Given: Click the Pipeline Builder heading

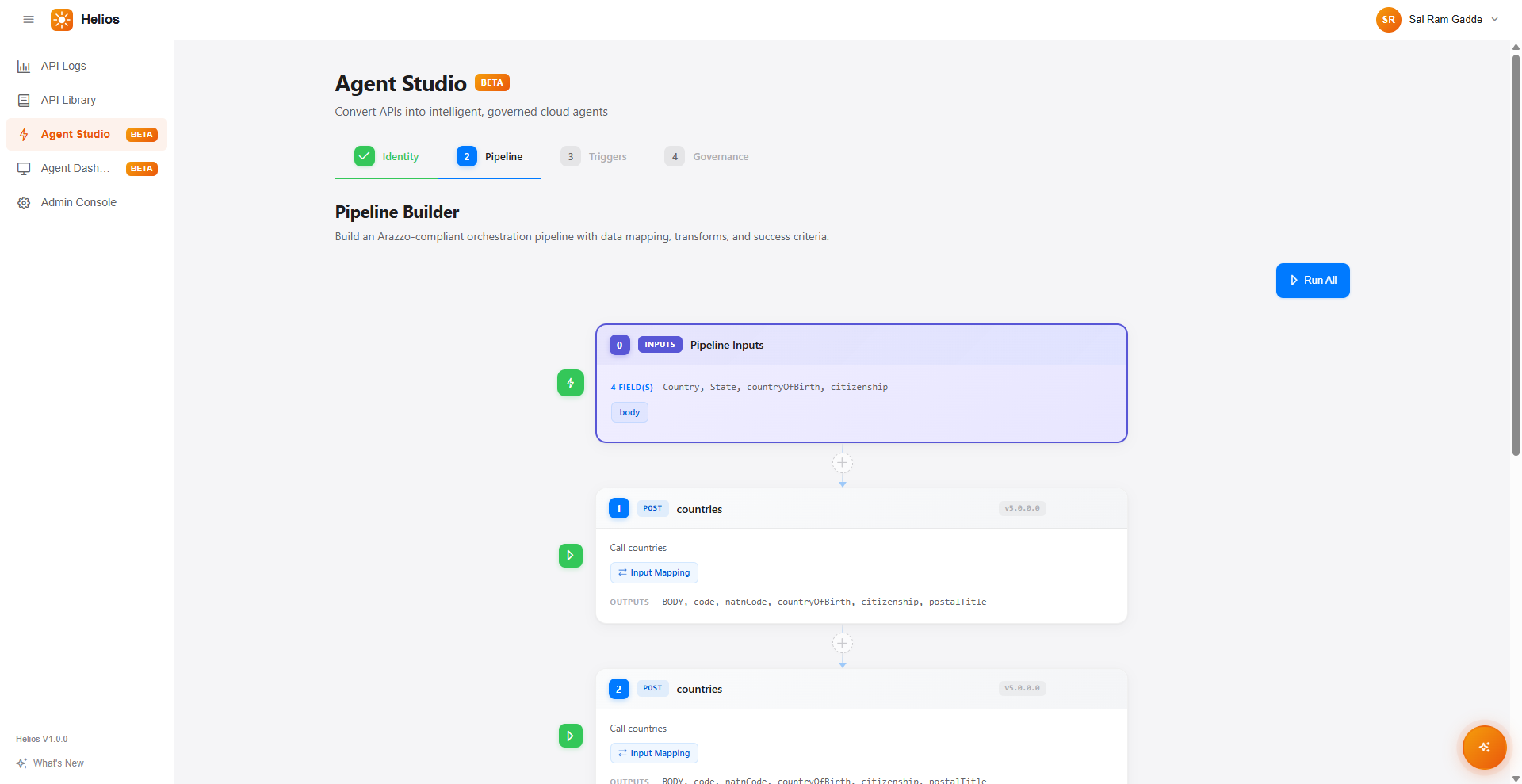Looking at the screenshot, I should click(397, 212).
